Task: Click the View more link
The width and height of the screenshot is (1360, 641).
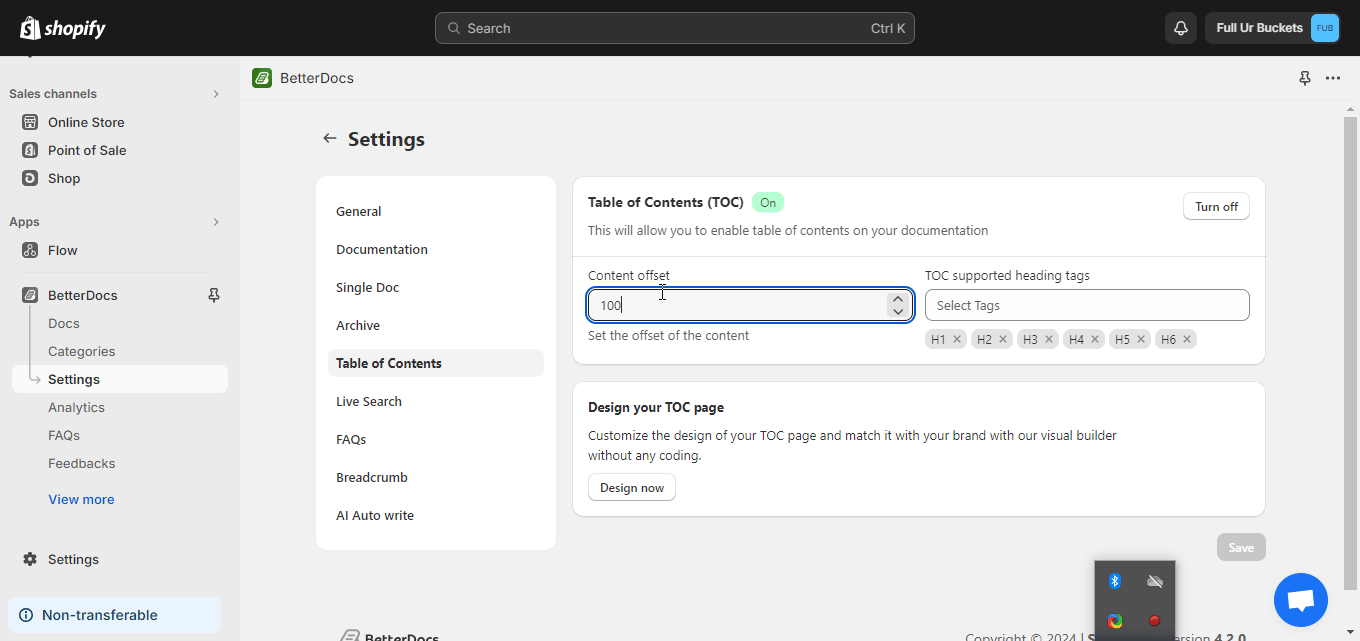Action: (x=81, y=499)
